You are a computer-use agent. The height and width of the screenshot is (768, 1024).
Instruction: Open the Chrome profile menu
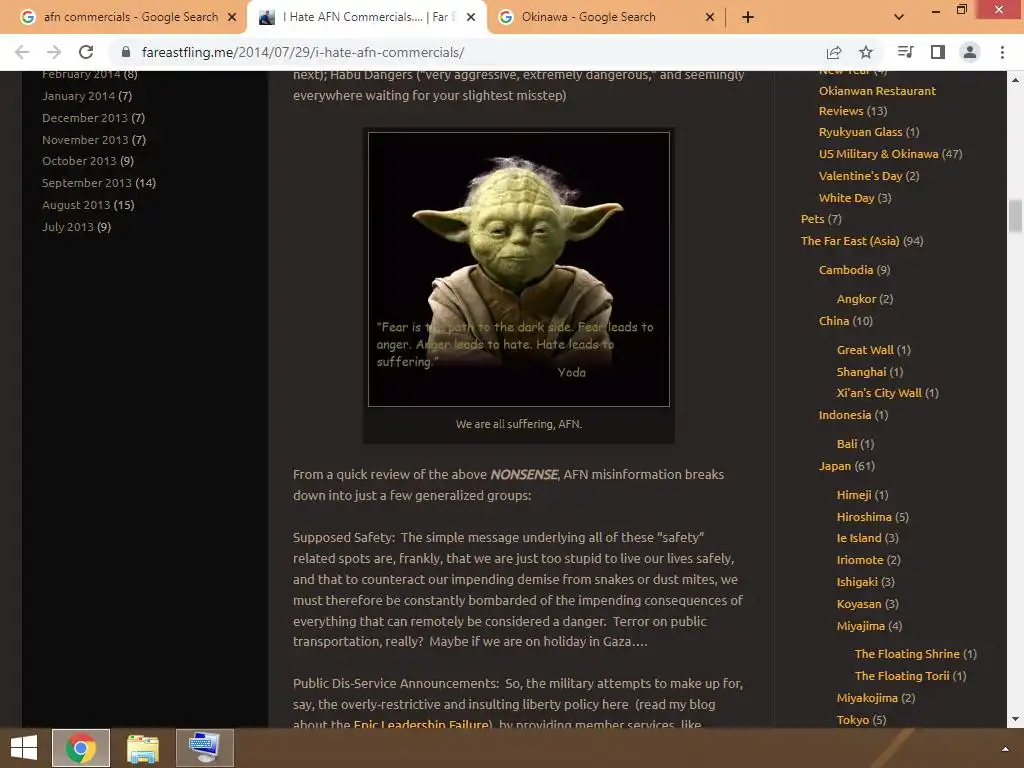970,52
